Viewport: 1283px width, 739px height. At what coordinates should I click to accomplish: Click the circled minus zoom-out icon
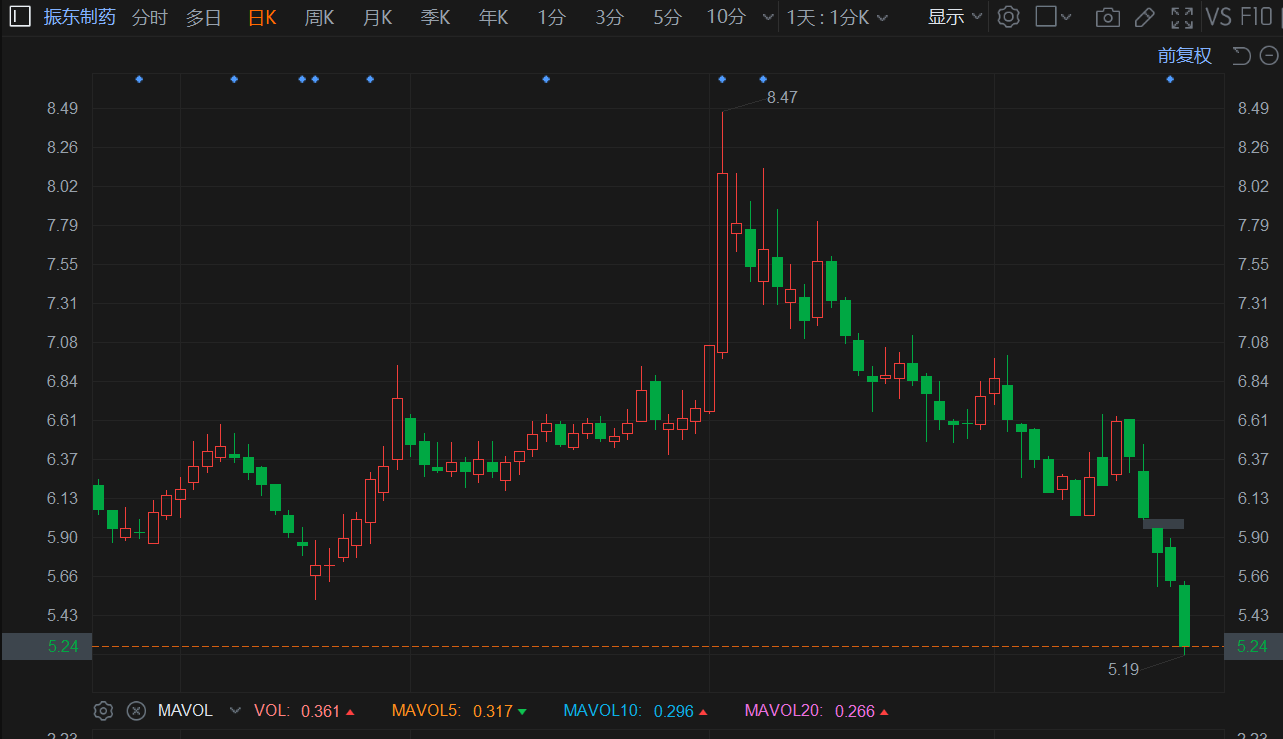point(1267,56)
